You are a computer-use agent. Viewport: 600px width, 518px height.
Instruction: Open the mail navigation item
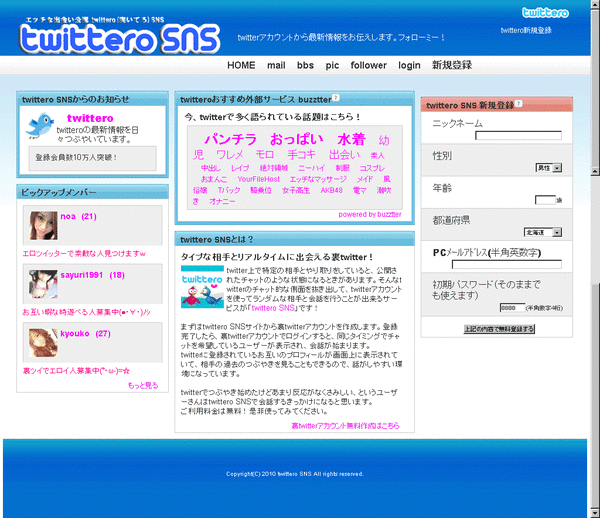[x=276, y=65]
